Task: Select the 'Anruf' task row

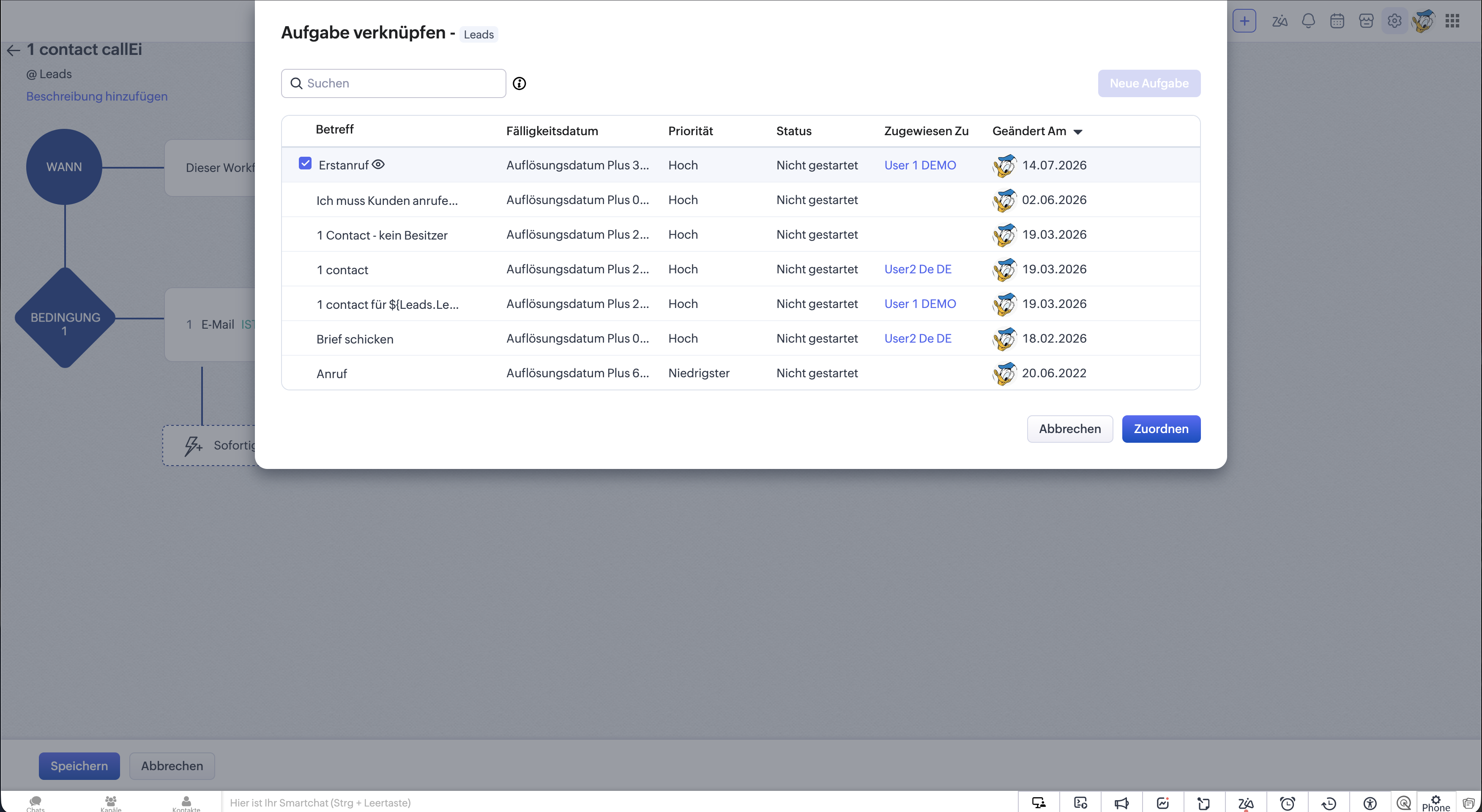Action: tap(741, 373)
